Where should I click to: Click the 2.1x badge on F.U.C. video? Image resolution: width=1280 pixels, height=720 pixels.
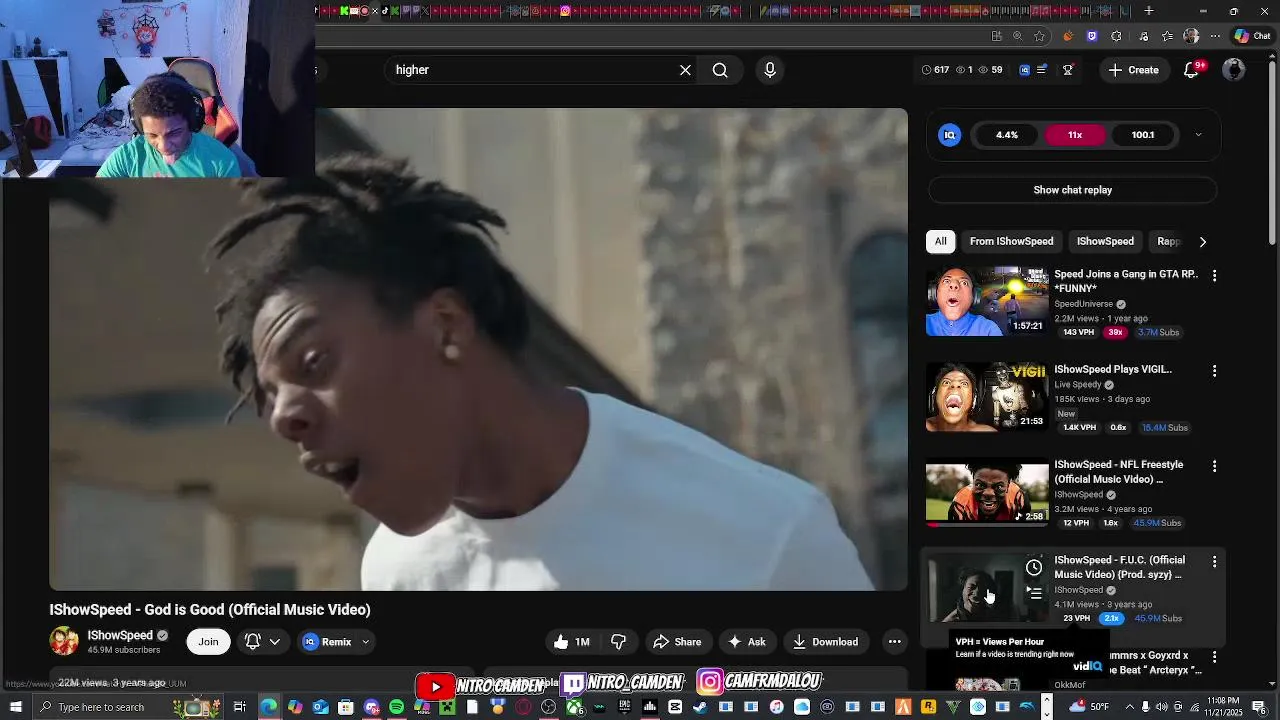pyautogui.click(x=1111, y=618)
